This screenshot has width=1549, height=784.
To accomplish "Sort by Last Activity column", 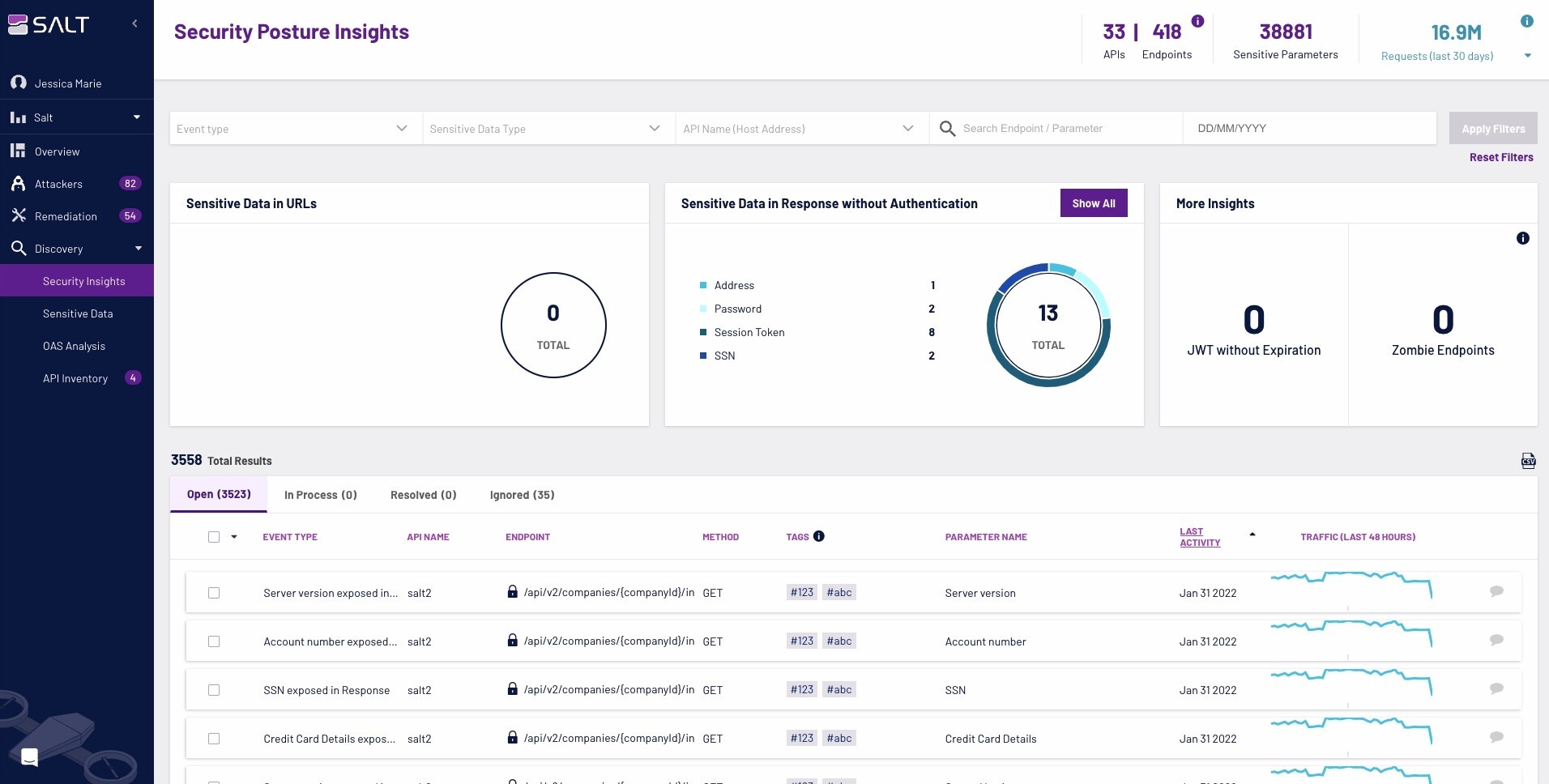I will click(x=1199, y=537).
